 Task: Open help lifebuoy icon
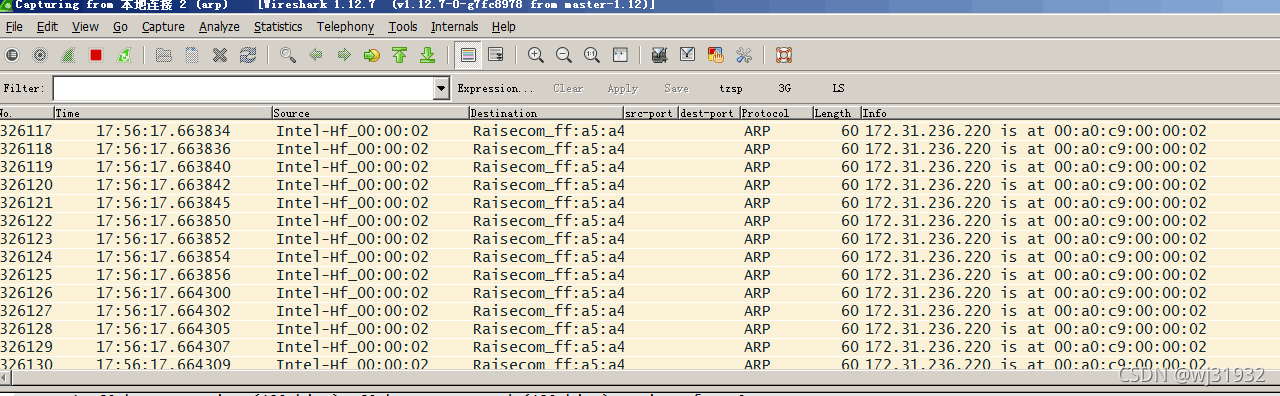tap(783, 55)
